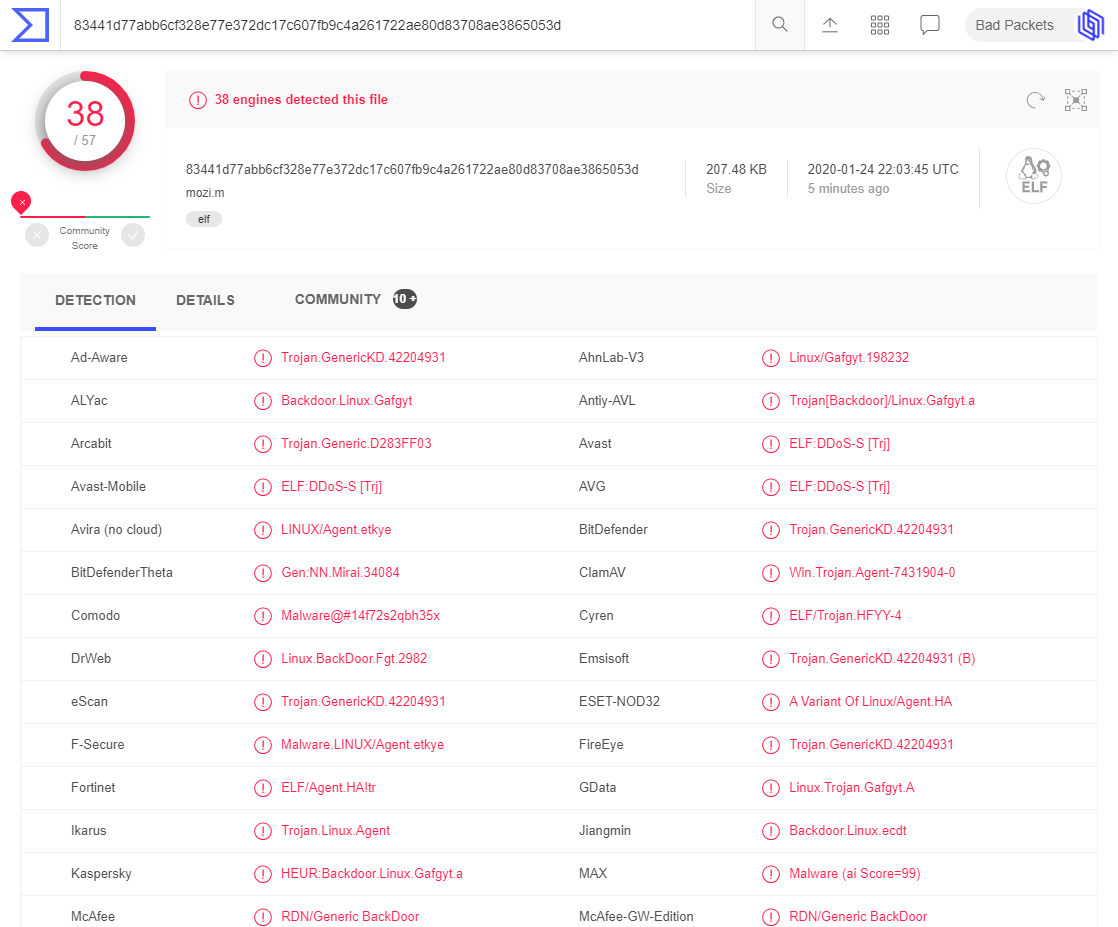
Task: Click the ELF file type icon
Action: [1034, 176]
